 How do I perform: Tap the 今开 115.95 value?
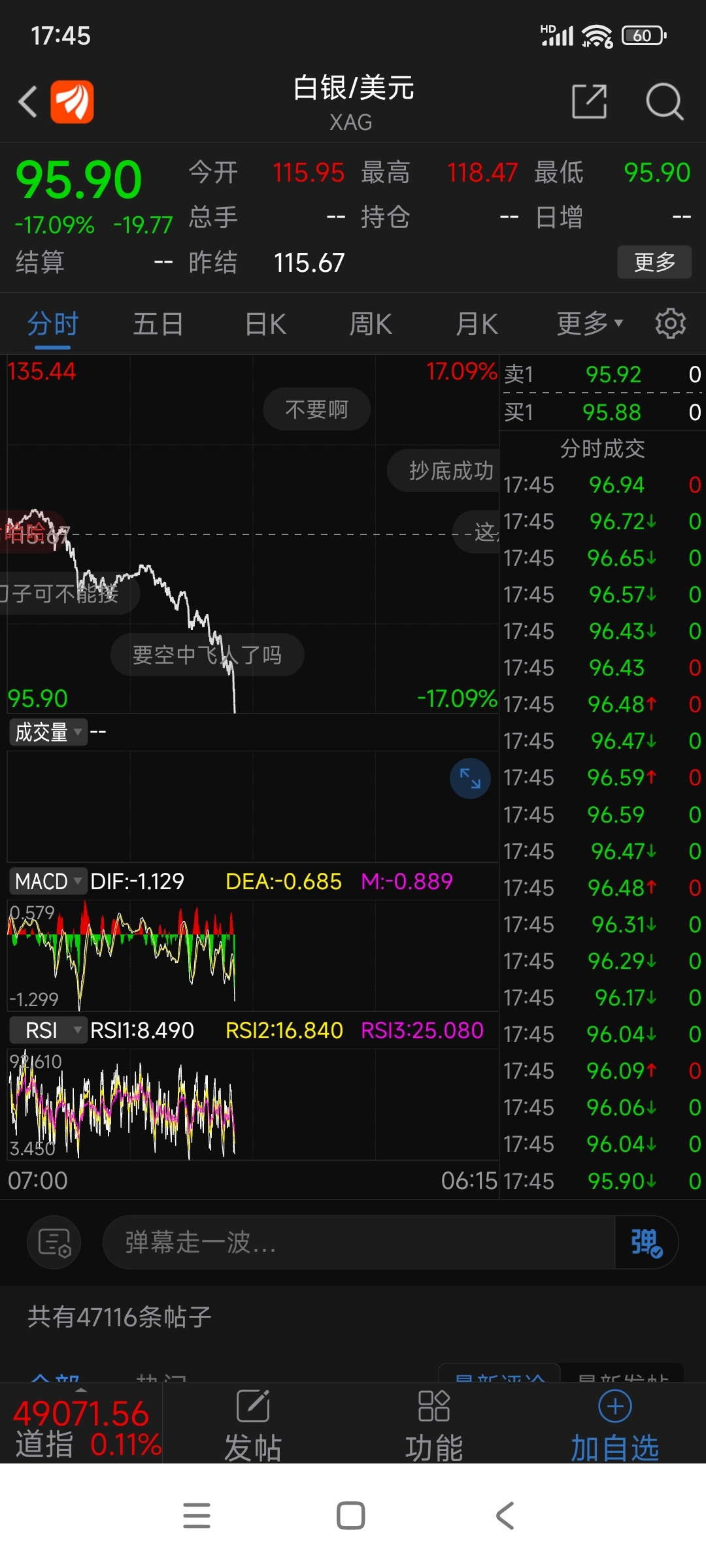point(309,173)
